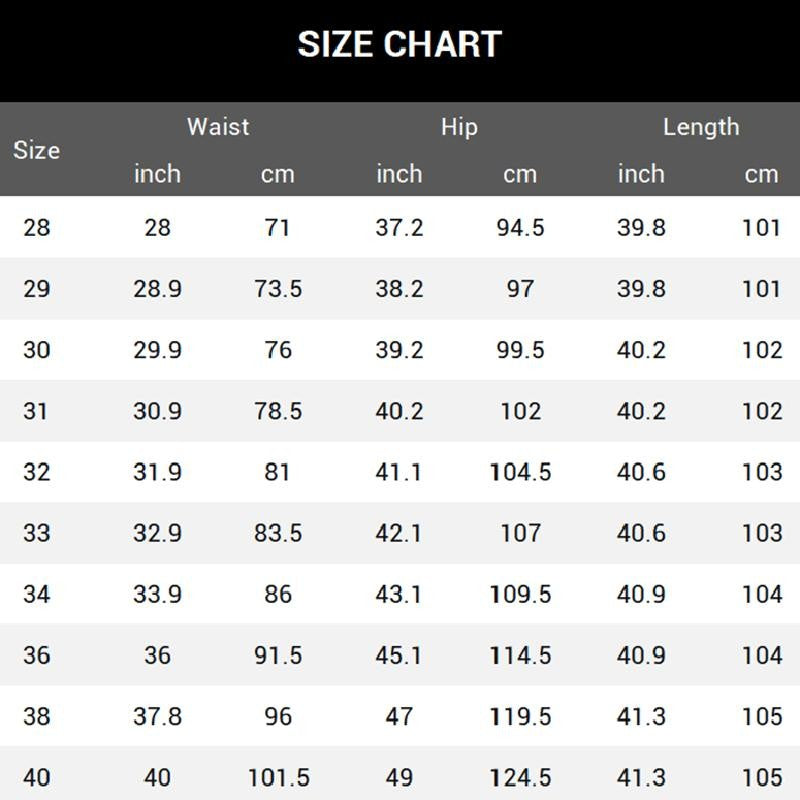Select size 28 row label
Viewport: 800px width, 800px height.
pos(36,228)
